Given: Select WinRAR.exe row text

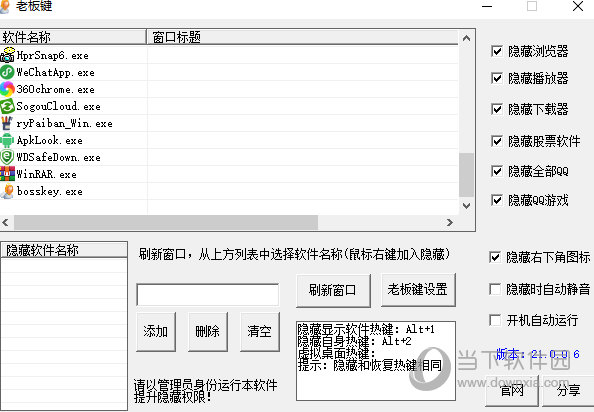Looking at the screenshot, I should [47, 174].
